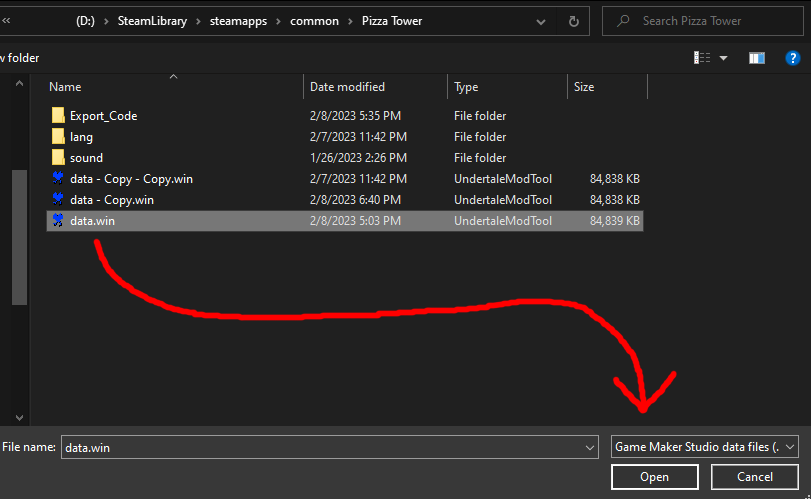Click the date 1/26/2023 2:26 PM
This screenshot has width=811, height=499.
click(x=358, y=158)
